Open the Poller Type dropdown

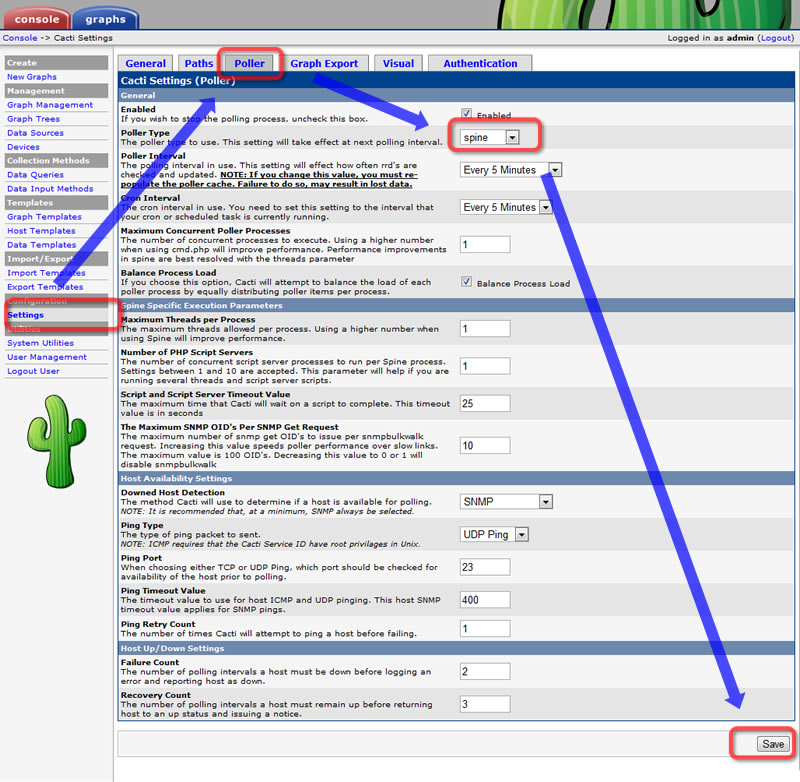coord(489,137)
